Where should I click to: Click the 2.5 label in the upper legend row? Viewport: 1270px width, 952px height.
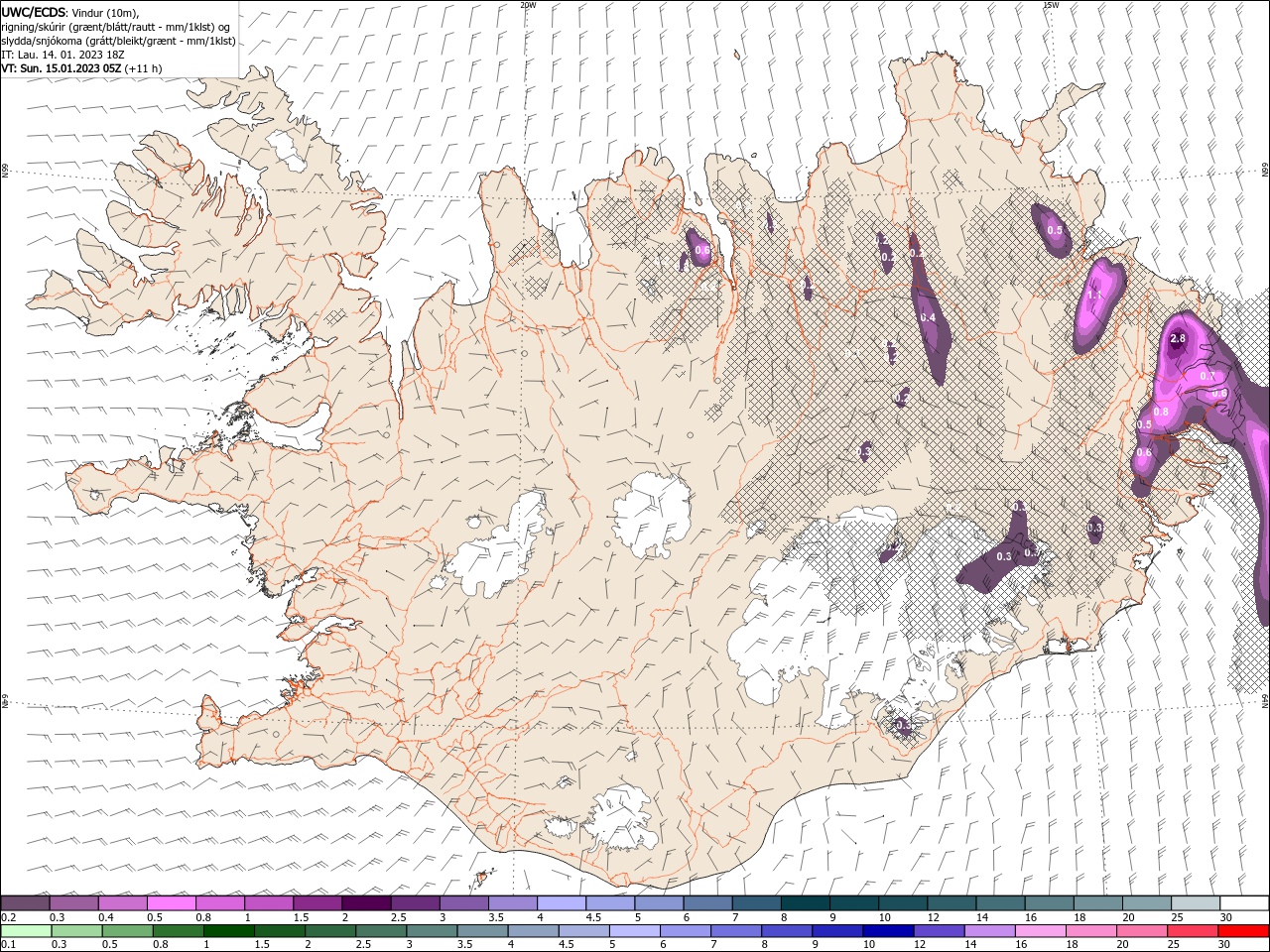(x=398, y=917)
